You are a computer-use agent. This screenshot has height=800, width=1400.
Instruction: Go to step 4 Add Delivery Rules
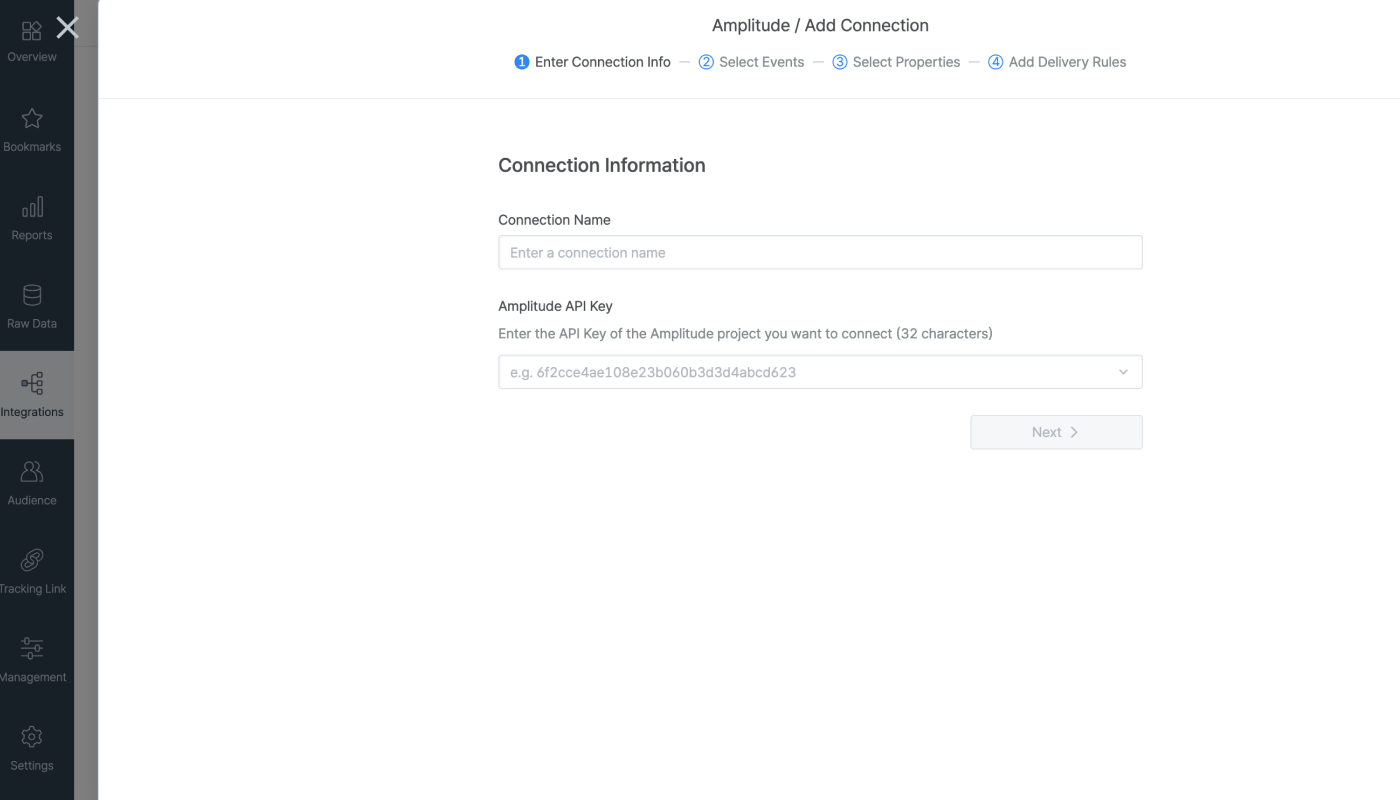coord(1057,62)
